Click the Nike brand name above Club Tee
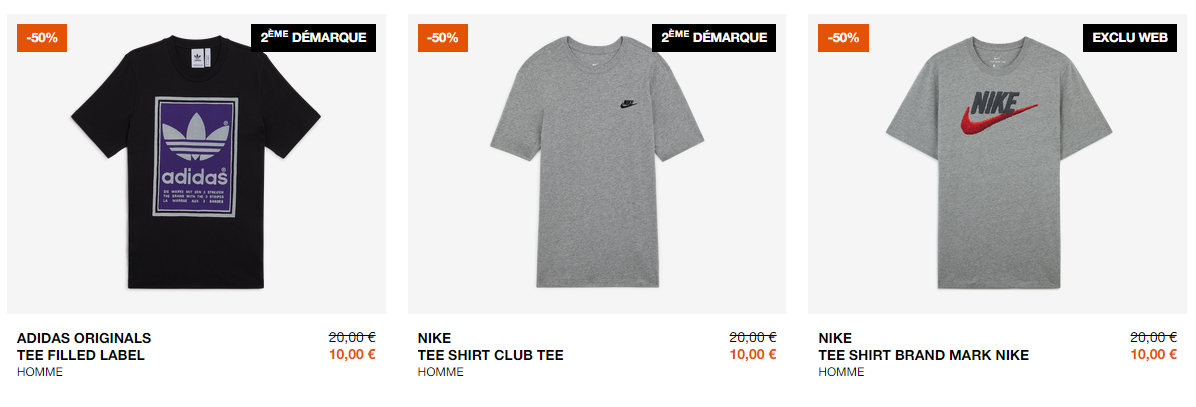 [x=435, y=338]
